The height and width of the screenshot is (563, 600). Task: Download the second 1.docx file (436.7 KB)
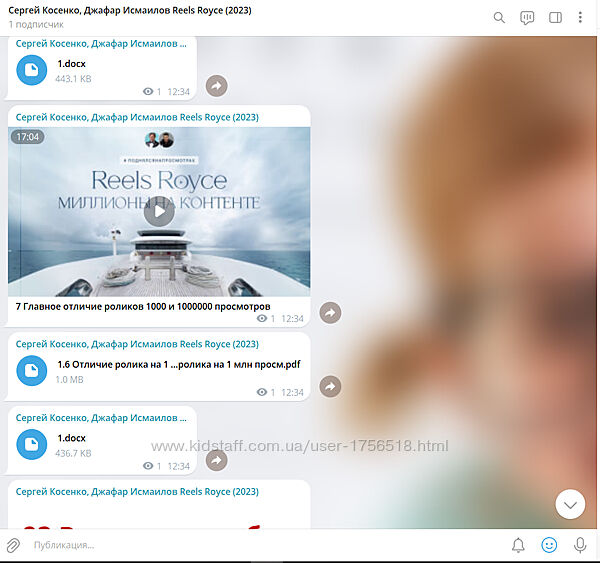point(32,444)
